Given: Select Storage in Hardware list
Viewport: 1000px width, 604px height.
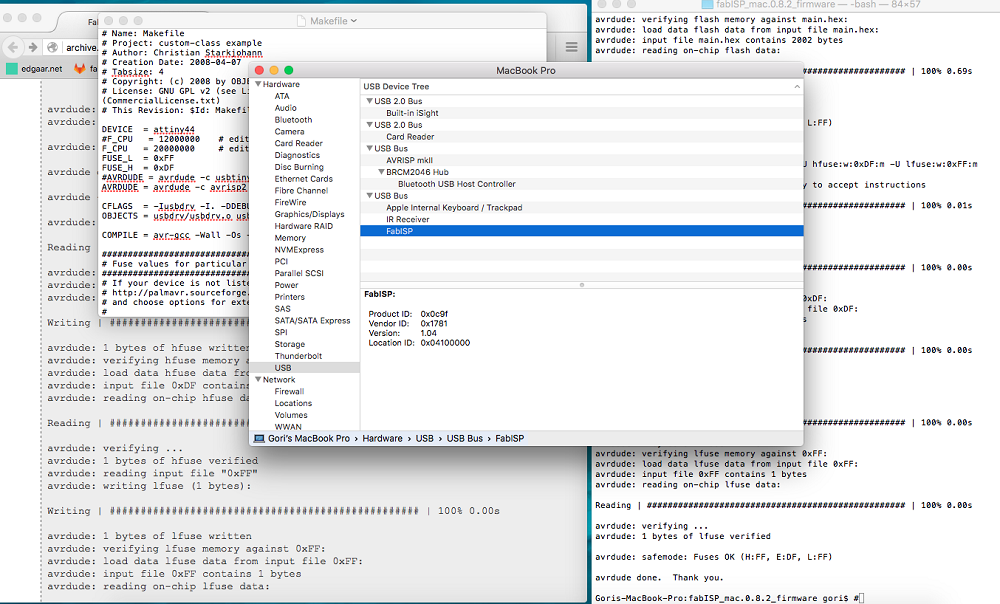Looking at the screenshot, I should 290,344.
